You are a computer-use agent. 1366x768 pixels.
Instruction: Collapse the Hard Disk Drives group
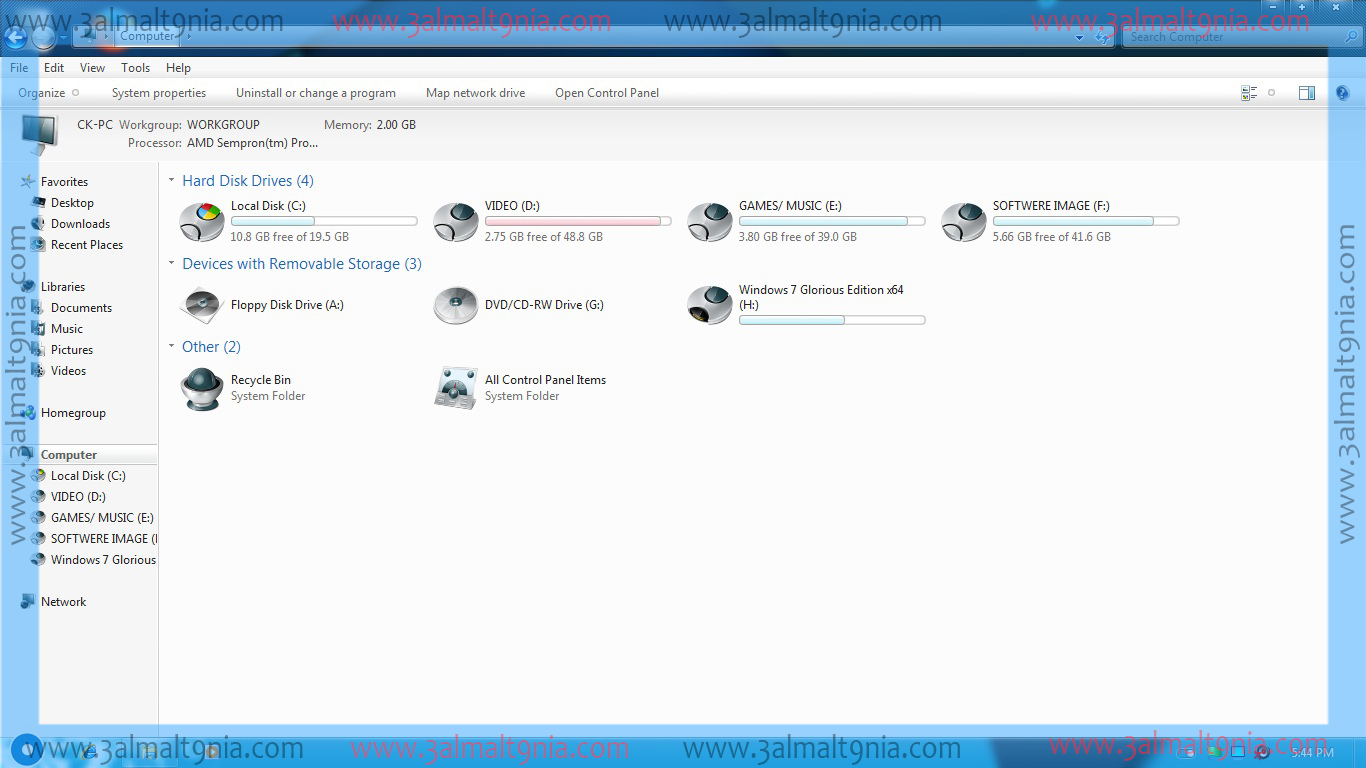[172, 181]
